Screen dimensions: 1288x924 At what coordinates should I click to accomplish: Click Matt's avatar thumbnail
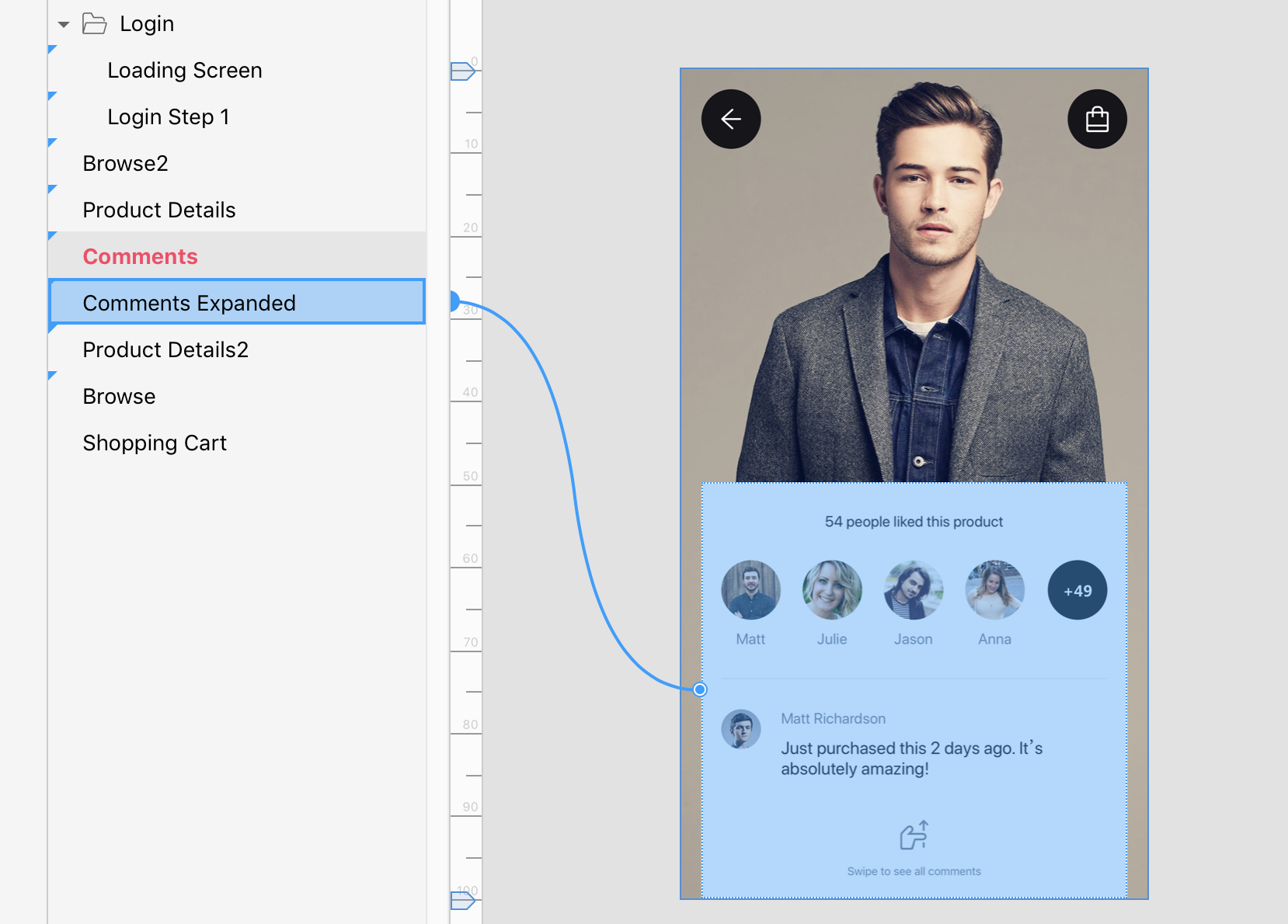pyautogui.click(x=750, y=590)
